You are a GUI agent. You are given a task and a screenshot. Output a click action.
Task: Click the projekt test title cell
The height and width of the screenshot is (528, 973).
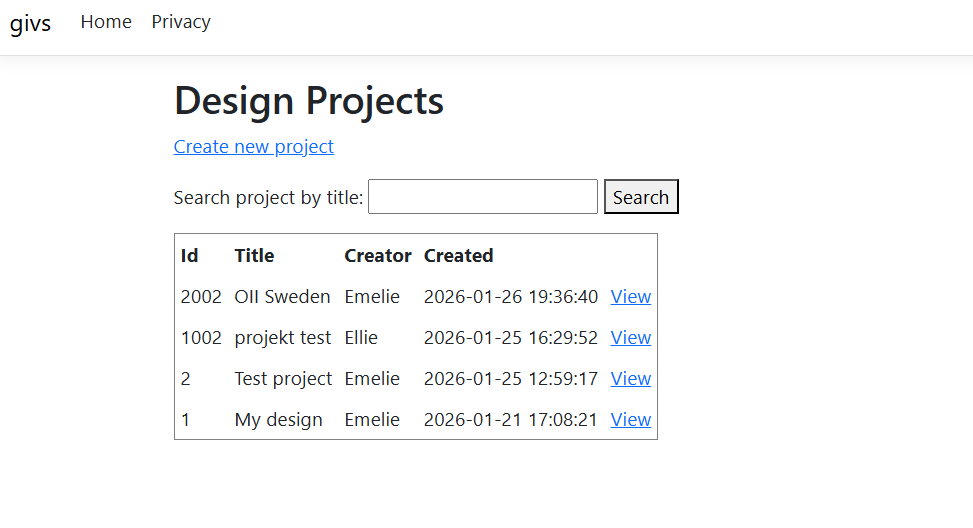tap(282, 338)
